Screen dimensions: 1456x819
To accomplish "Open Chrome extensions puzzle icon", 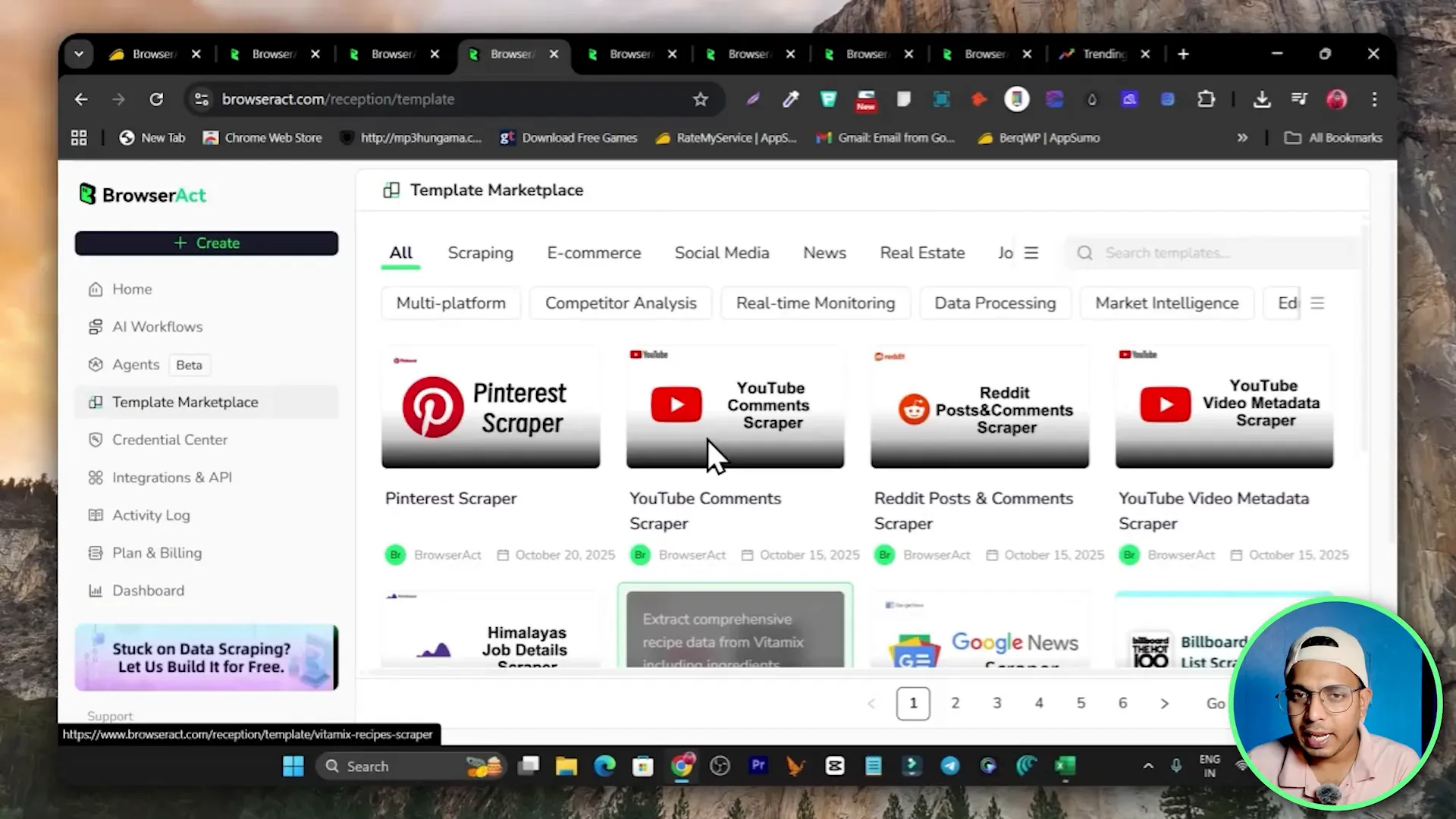I will (x=1206, y=99).
